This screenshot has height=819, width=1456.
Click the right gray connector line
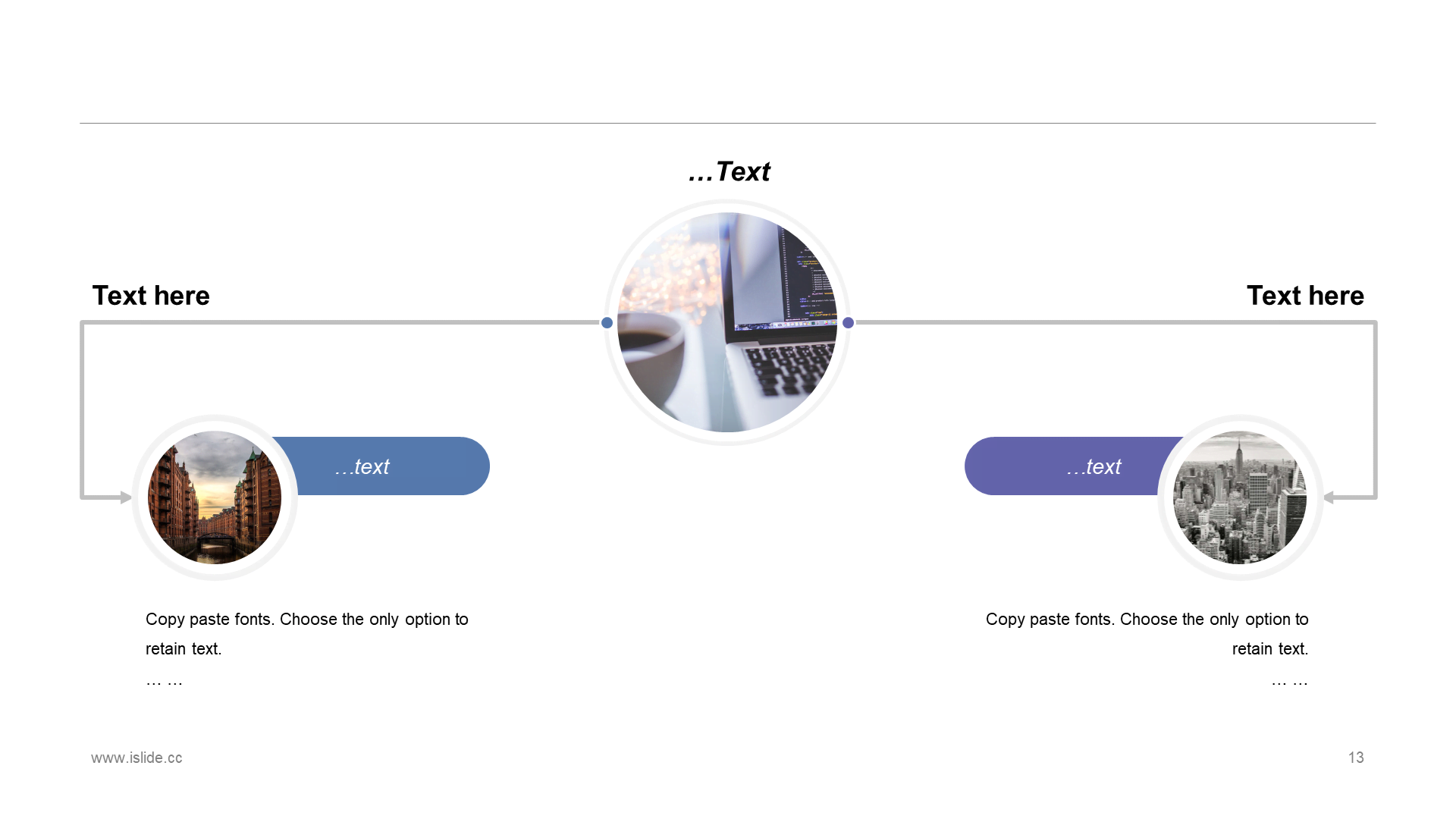[1115, 322]
